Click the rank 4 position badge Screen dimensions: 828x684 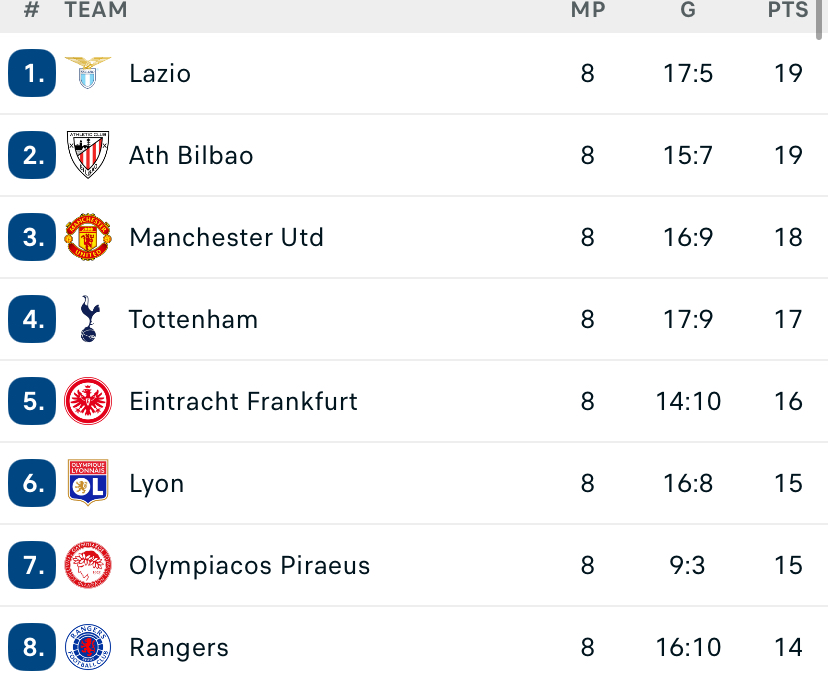click(x=32, y=319)
